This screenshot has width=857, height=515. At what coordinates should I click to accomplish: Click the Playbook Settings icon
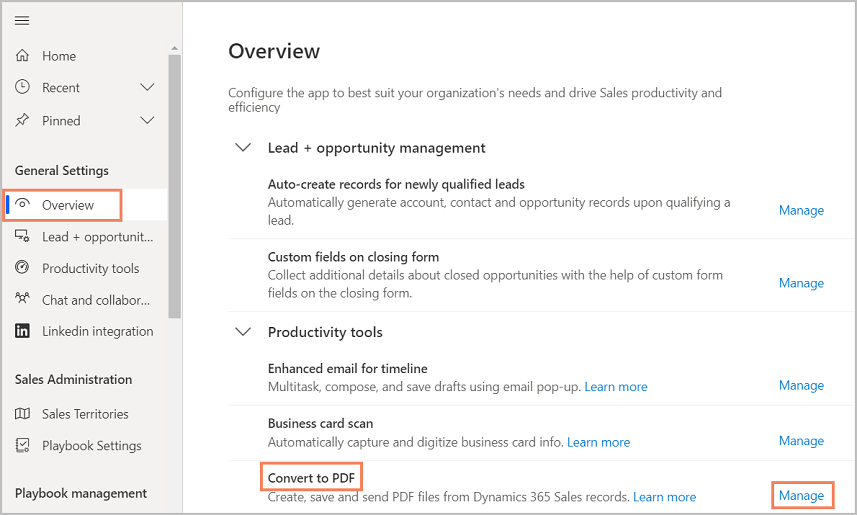(23, 446)
